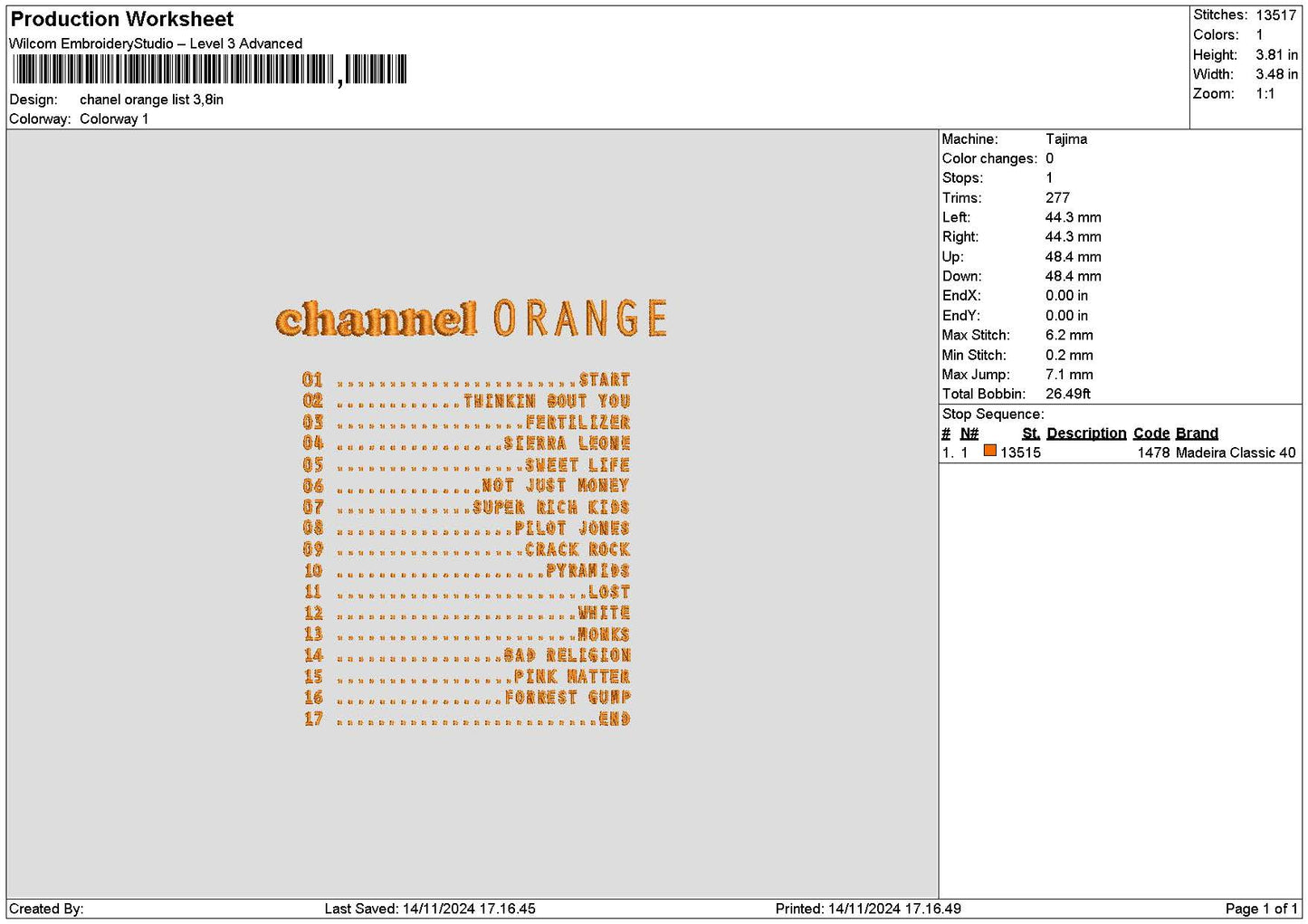Click the Width value 3.48 in
This screenshot has height=924, width=1308.
pyautogui.click(x=1276, y=74)
